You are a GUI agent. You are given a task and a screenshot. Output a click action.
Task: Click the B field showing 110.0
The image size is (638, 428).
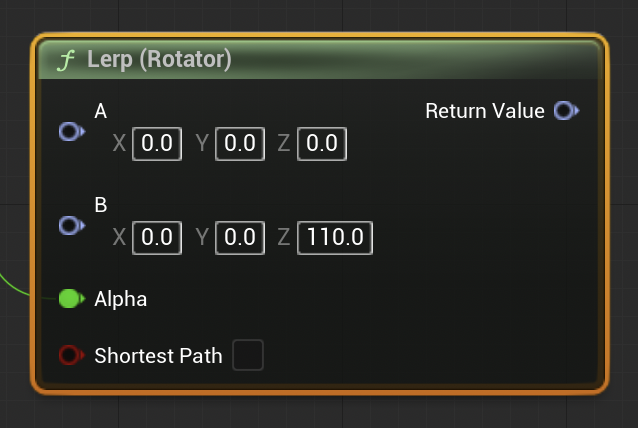(335, 238)
